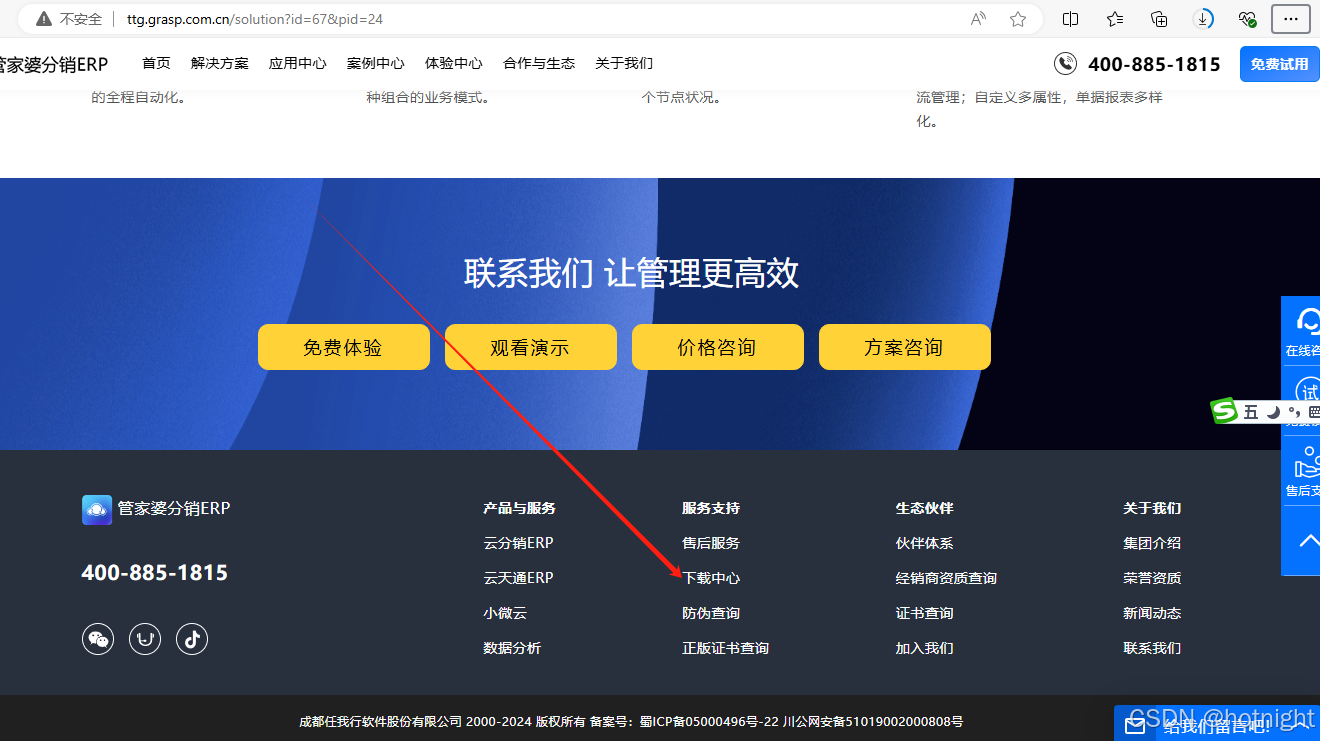
Task: Click the yellow 免费体验 button
Action: point(343,347)
